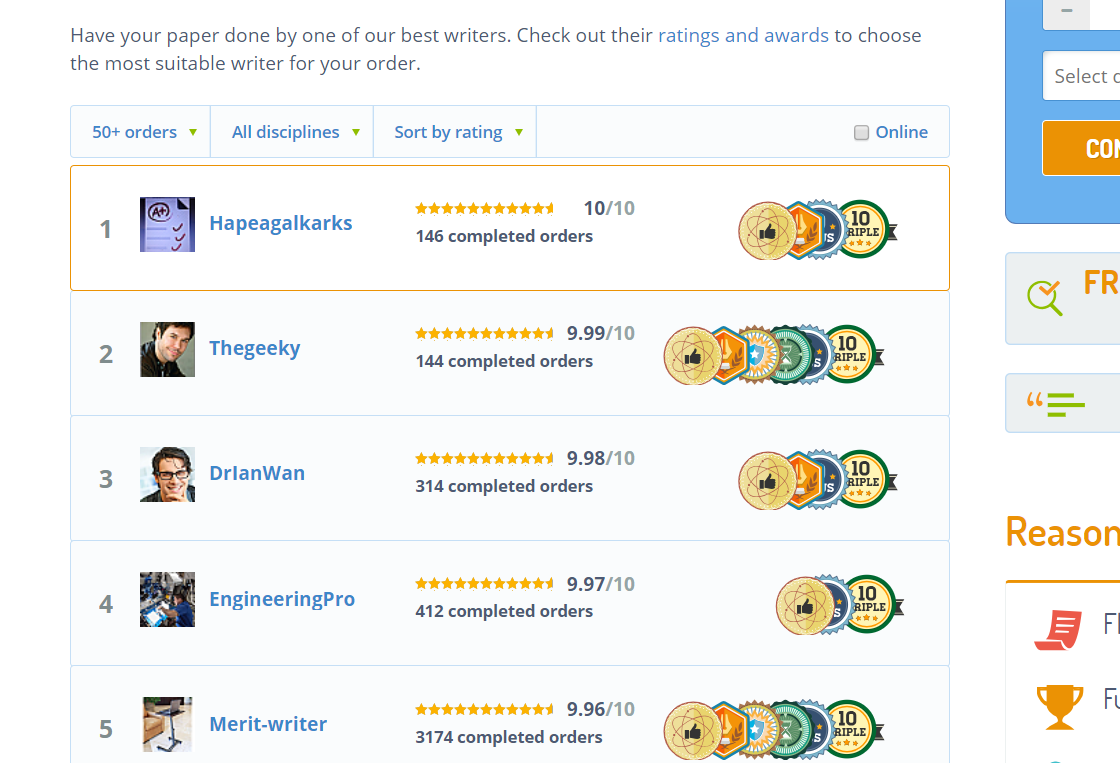Open EngineeringPro writer profile link

282,599
